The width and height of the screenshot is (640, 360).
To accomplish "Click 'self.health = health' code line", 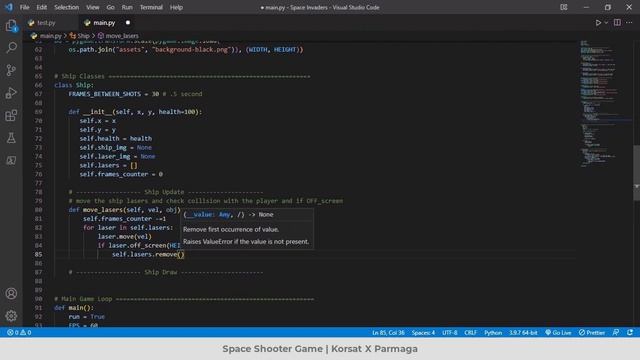I will point(116,139).
